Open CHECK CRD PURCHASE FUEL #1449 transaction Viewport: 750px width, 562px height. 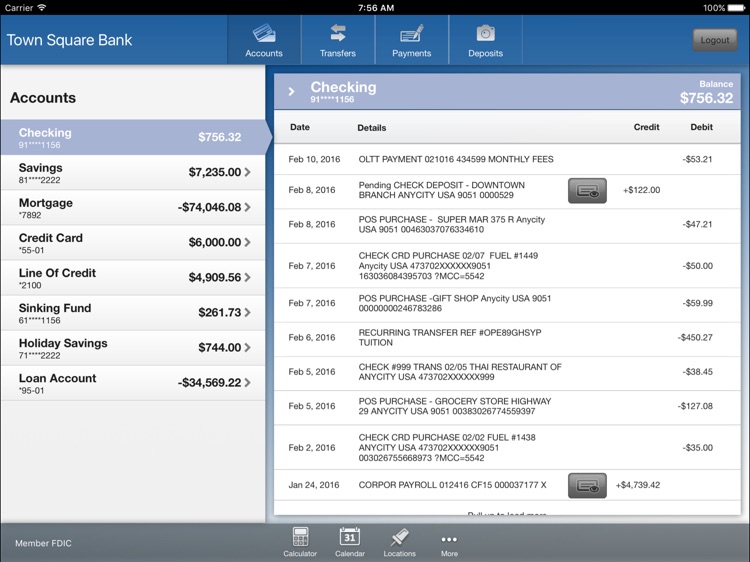point(507,265)
